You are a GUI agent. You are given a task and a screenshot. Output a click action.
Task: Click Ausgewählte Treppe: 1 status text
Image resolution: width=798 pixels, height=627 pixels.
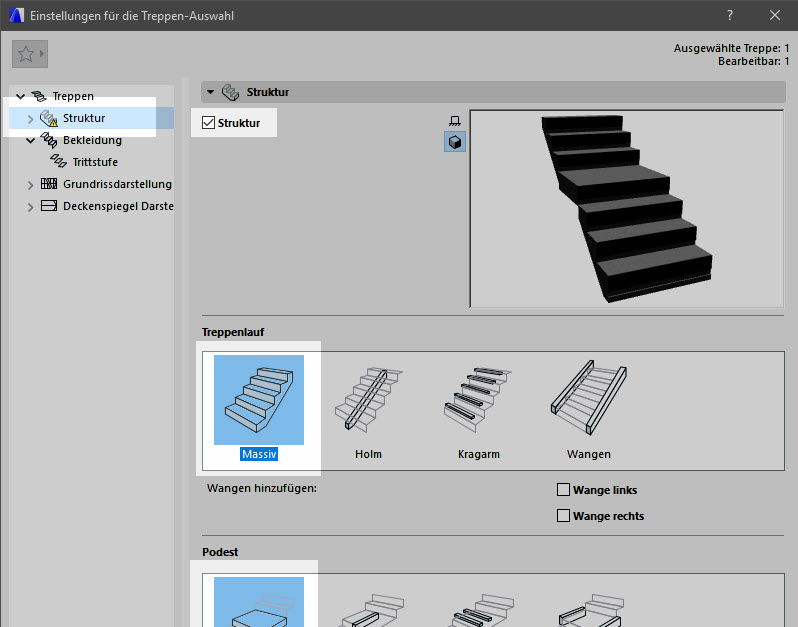coord(731,48)
